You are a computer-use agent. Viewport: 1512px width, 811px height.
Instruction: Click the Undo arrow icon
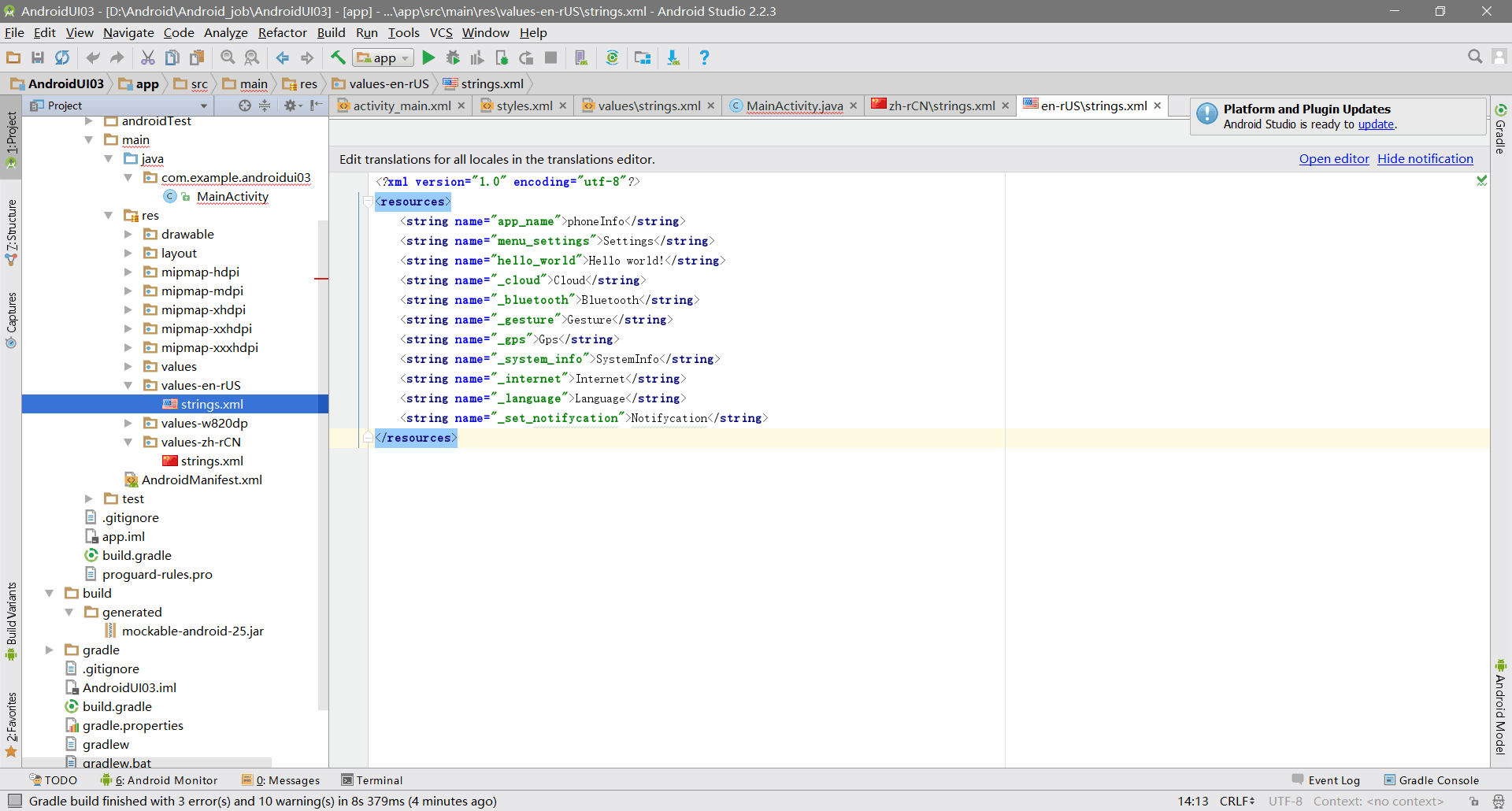93,57
